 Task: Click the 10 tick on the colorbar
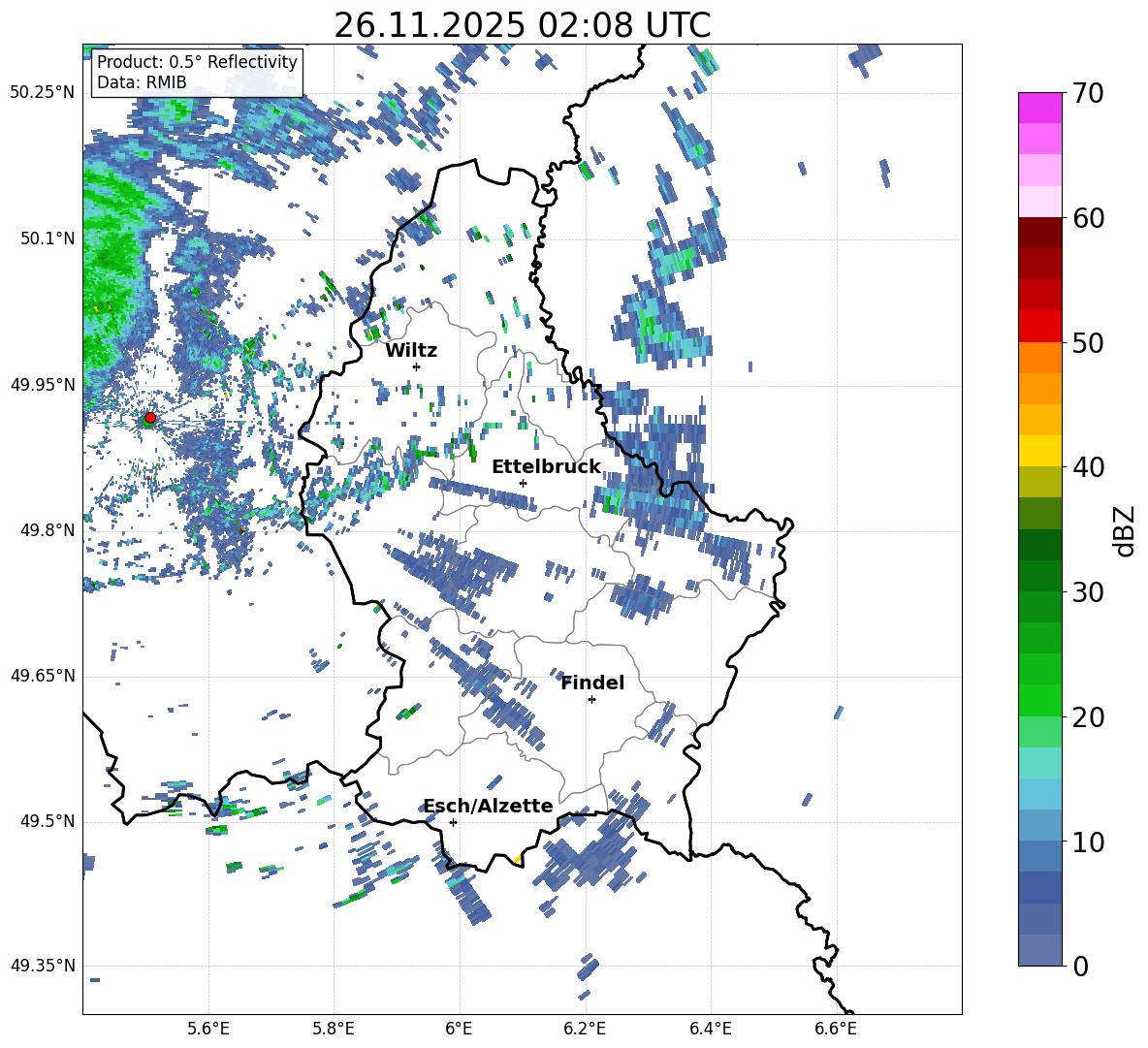click(x=1088, y=842)
